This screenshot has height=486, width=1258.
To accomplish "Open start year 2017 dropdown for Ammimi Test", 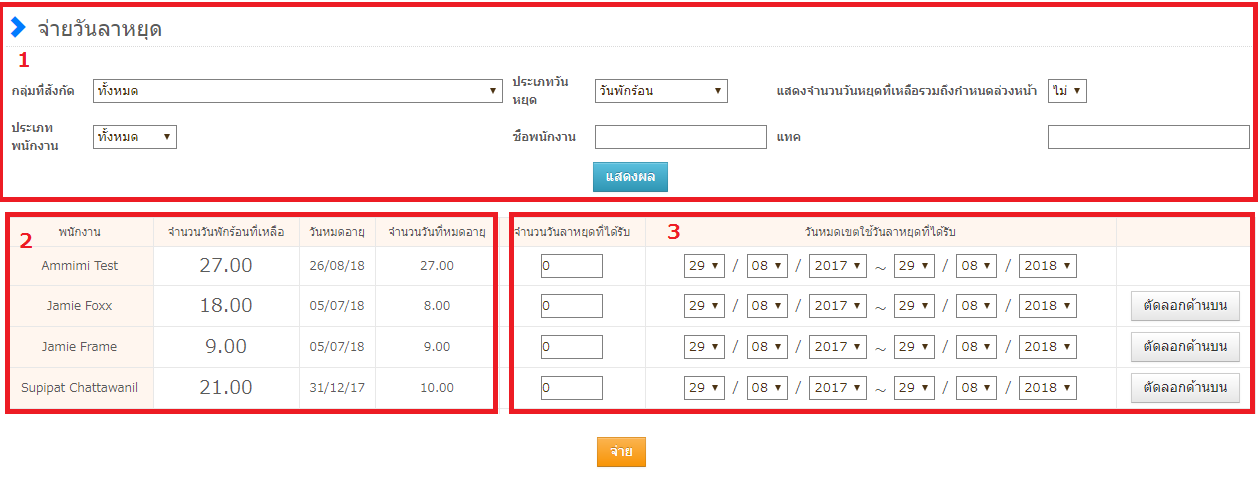I will pyautogui.click(x=837, y=266).
